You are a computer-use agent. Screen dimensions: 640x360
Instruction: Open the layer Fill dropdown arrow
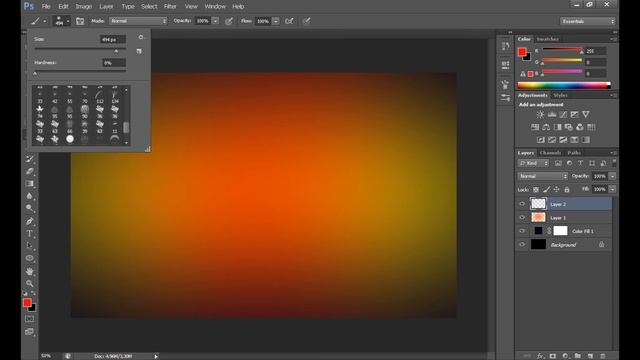coord(612,189)
